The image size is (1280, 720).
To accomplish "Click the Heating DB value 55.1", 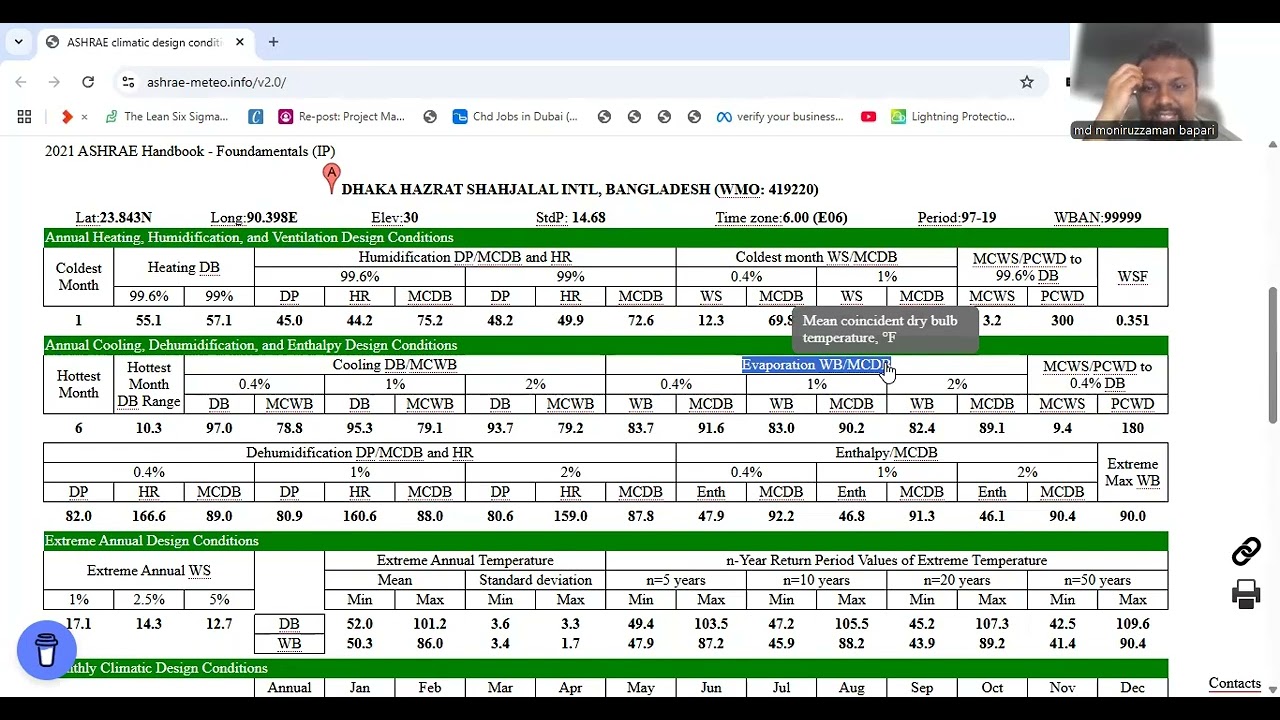I will (149, 321).
